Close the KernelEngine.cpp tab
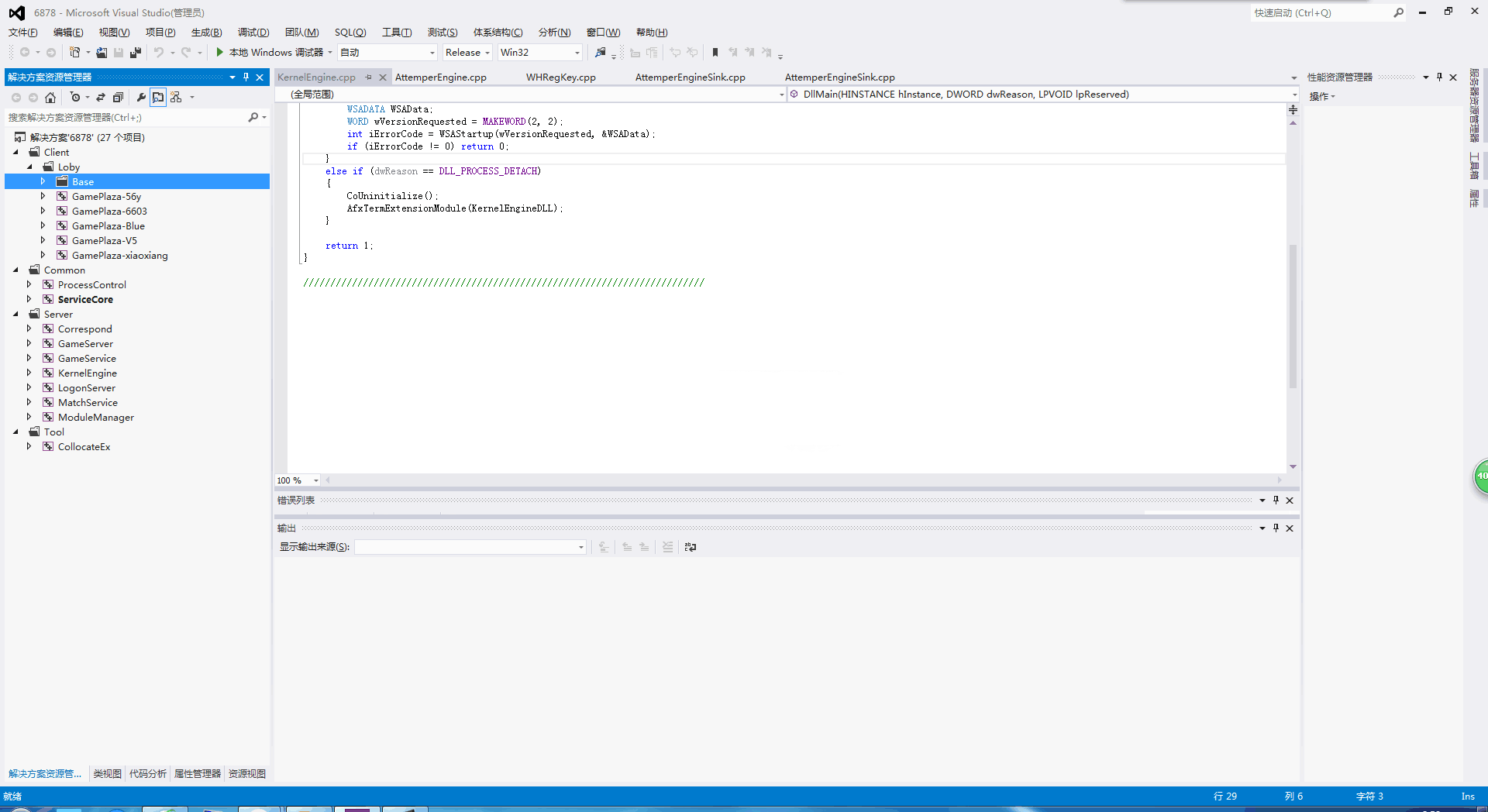 [x=382, y=77]
